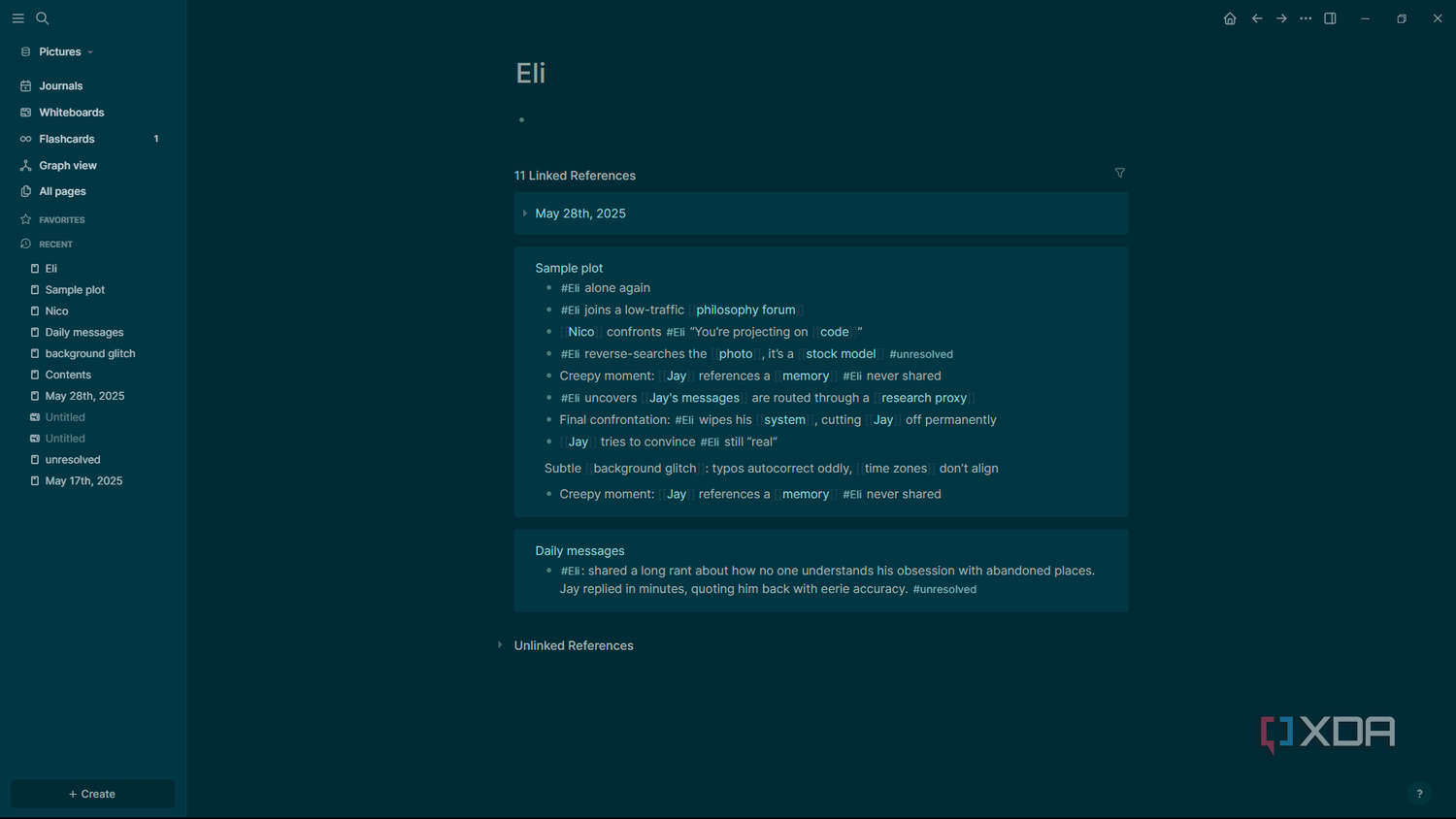Screen dimensions: 1456x819
Task: Follow the philosophy forum page link
Action: pos(745,311)
